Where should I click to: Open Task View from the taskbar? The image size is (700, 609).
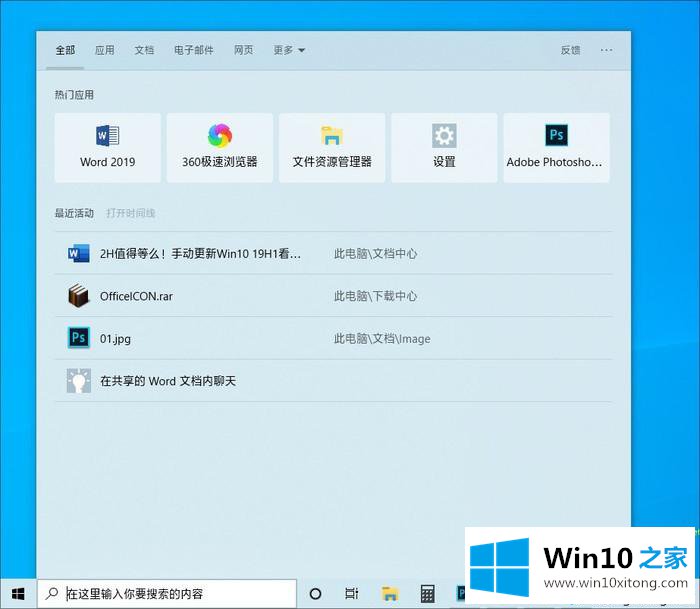click(352, 594)
